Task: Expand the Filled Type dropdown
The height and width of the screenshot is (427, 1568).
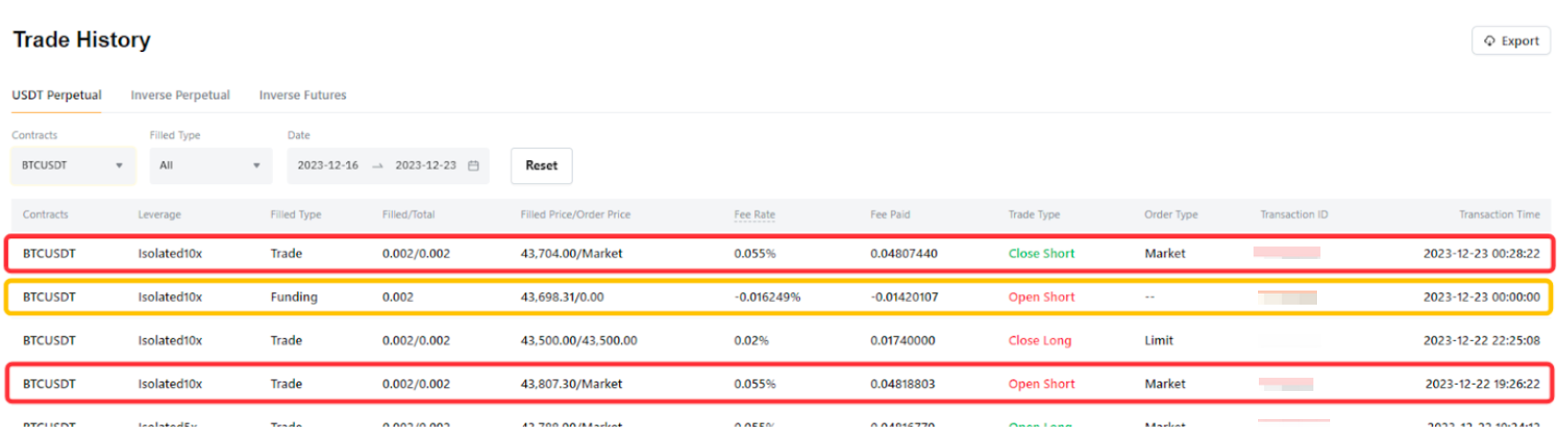Action: [x=210, y=166]
